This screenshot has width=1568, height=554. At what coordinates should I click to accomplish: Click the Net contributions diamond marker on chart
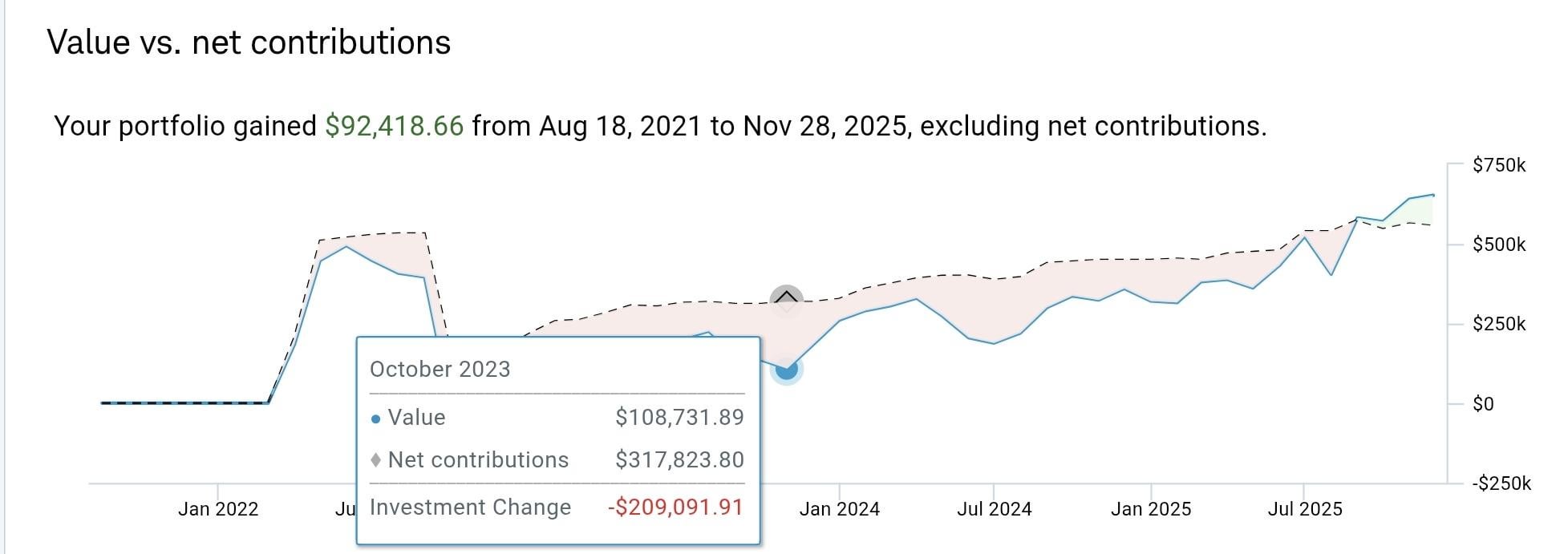(x=787, y=301)
